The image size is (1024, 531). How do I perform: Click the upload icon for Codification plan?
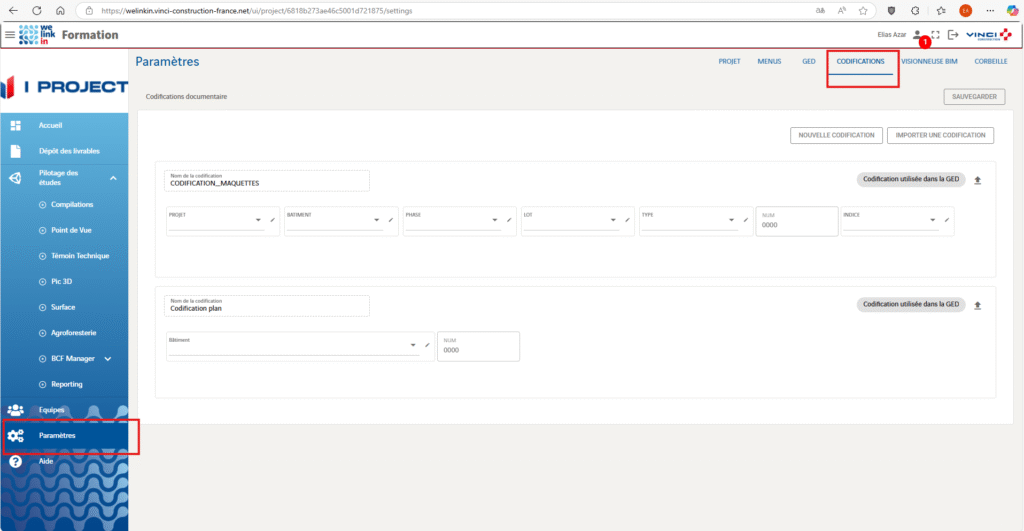(x=977, y=305)
